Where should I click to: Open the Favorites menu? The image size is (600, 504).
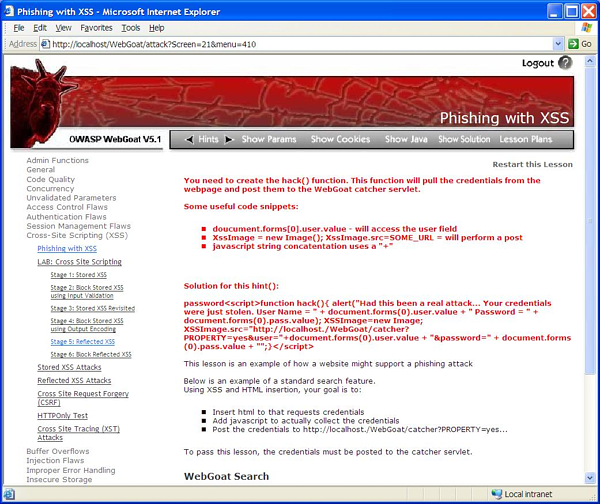[96, 28]
